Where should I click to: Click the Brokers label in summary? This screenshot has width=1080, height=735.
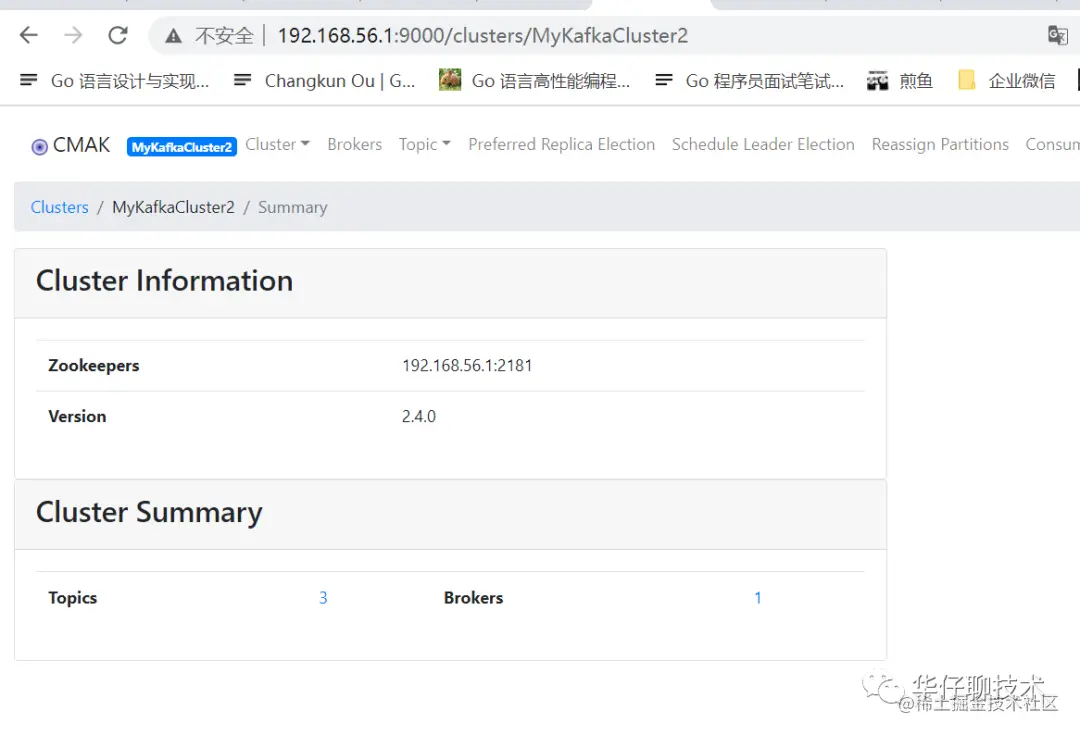(x=473, y=598)
